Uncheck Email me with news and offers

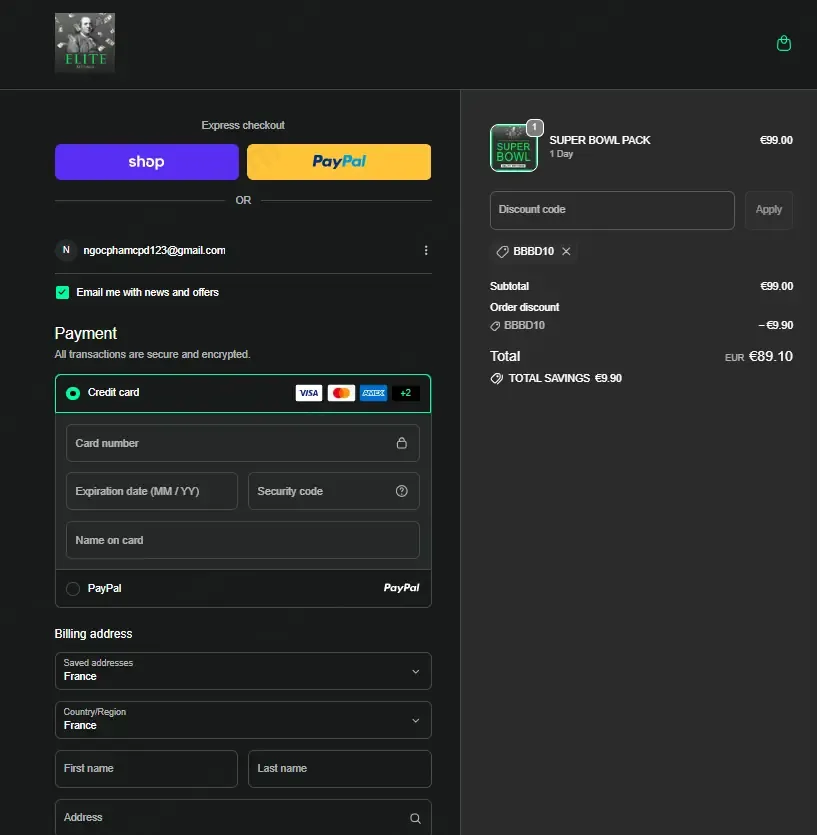(x=62, y=292)
